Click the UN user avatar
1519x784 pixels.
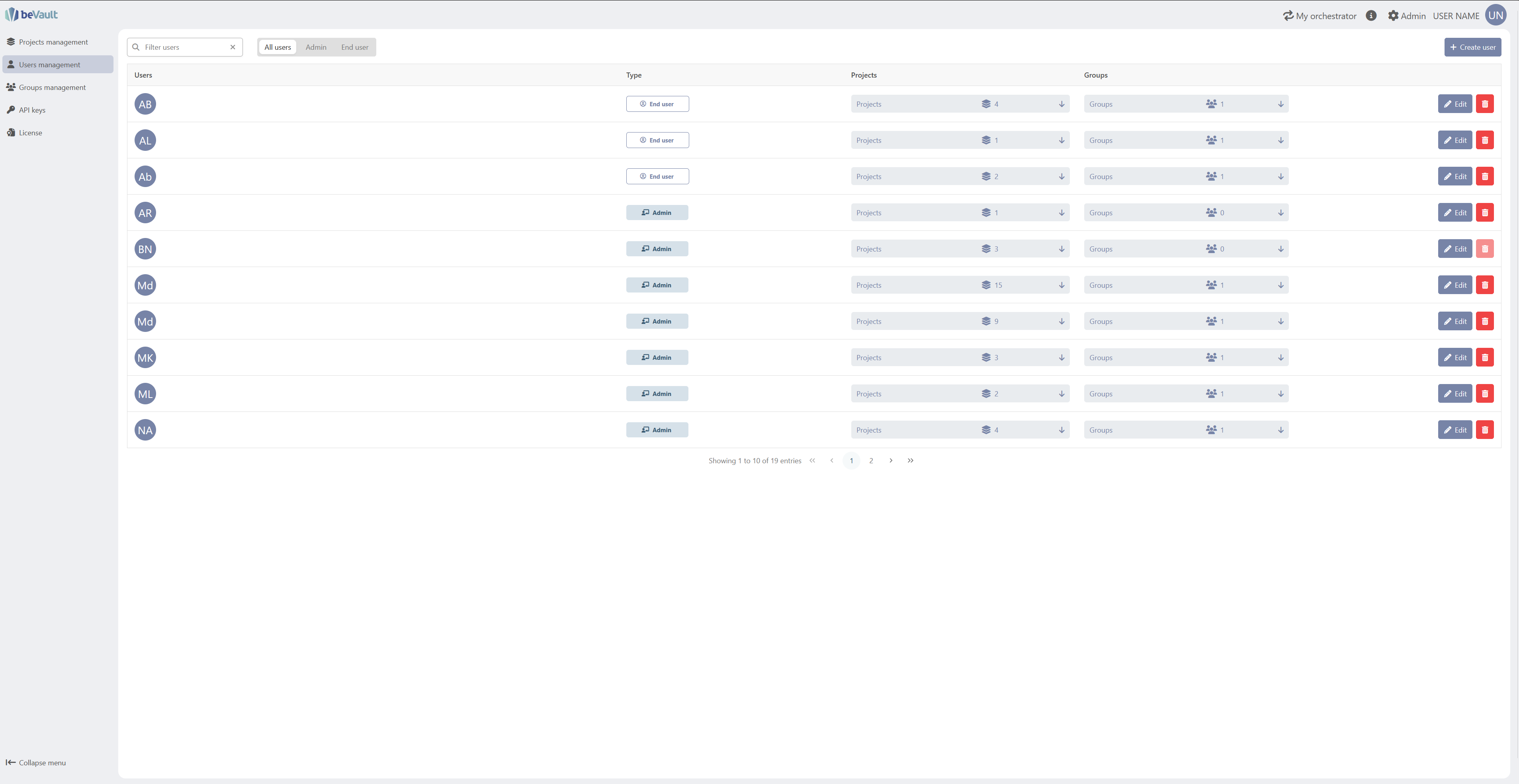coord(1496,16)
